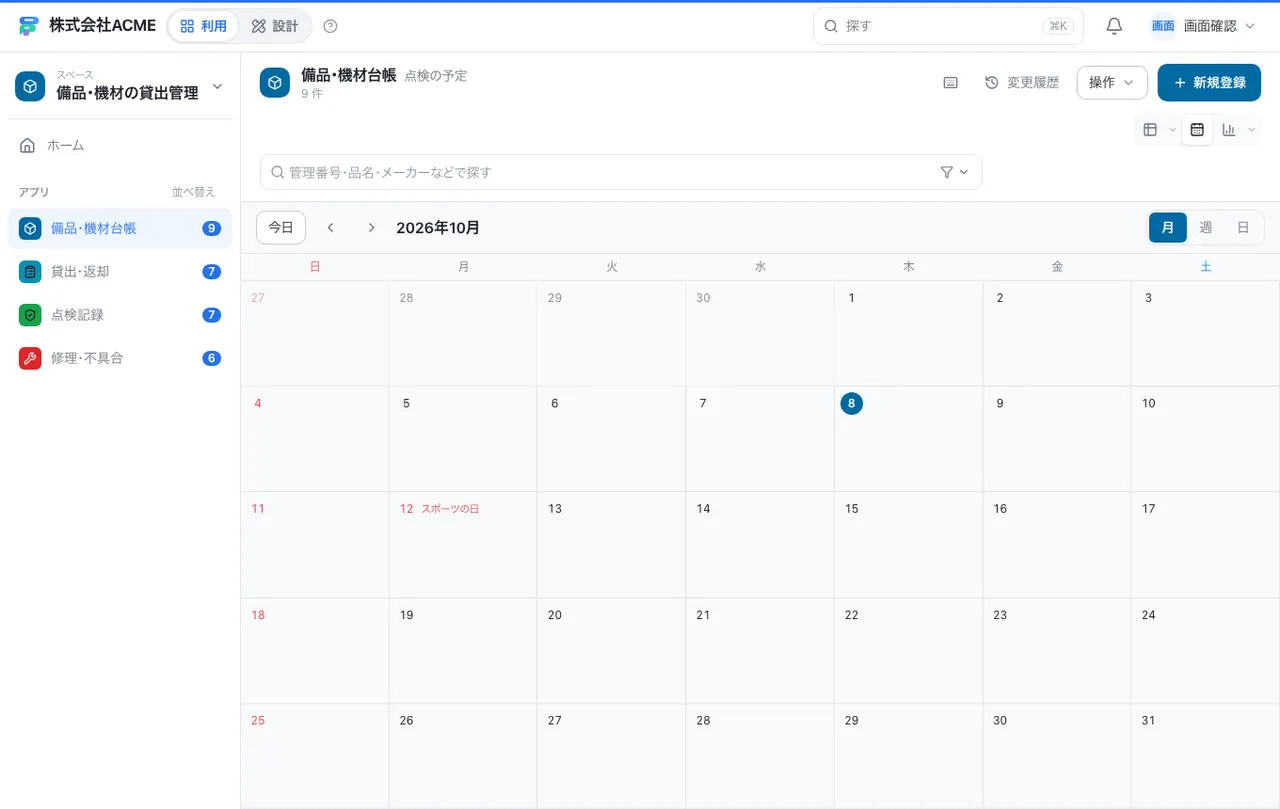This screenshot has height=809, width=1280.
Task: Open the 画面確認 user menu
Action: 1203,26
